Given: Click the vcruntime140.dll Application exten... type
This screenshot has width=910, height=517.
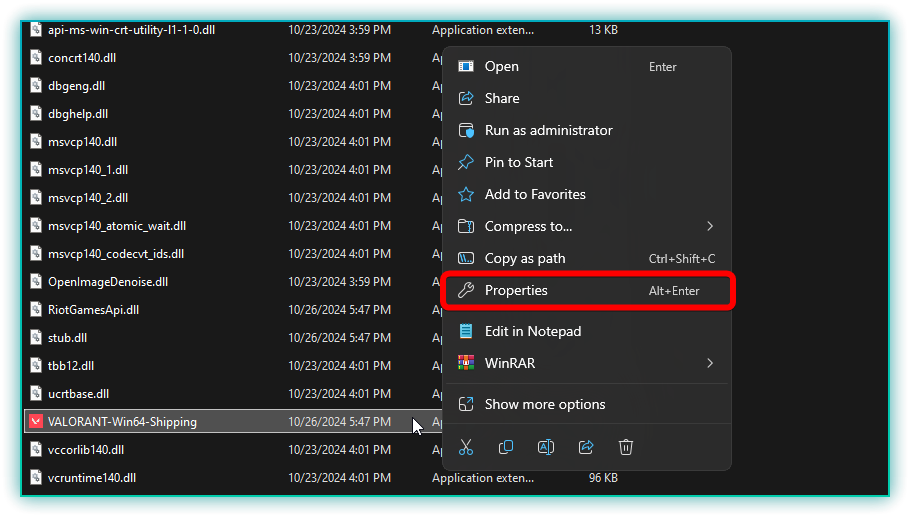Looking at the screenshot, I should click(483, 478).
